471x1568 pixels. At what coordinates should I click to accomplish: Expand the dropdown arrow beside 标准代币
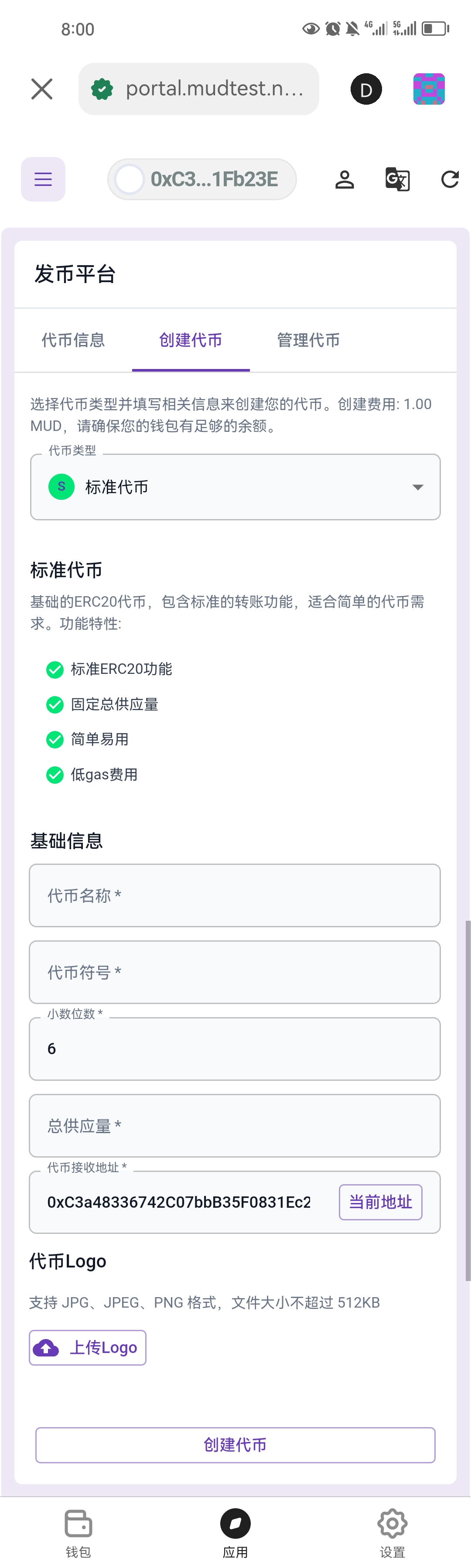click(x=417, y=487)
